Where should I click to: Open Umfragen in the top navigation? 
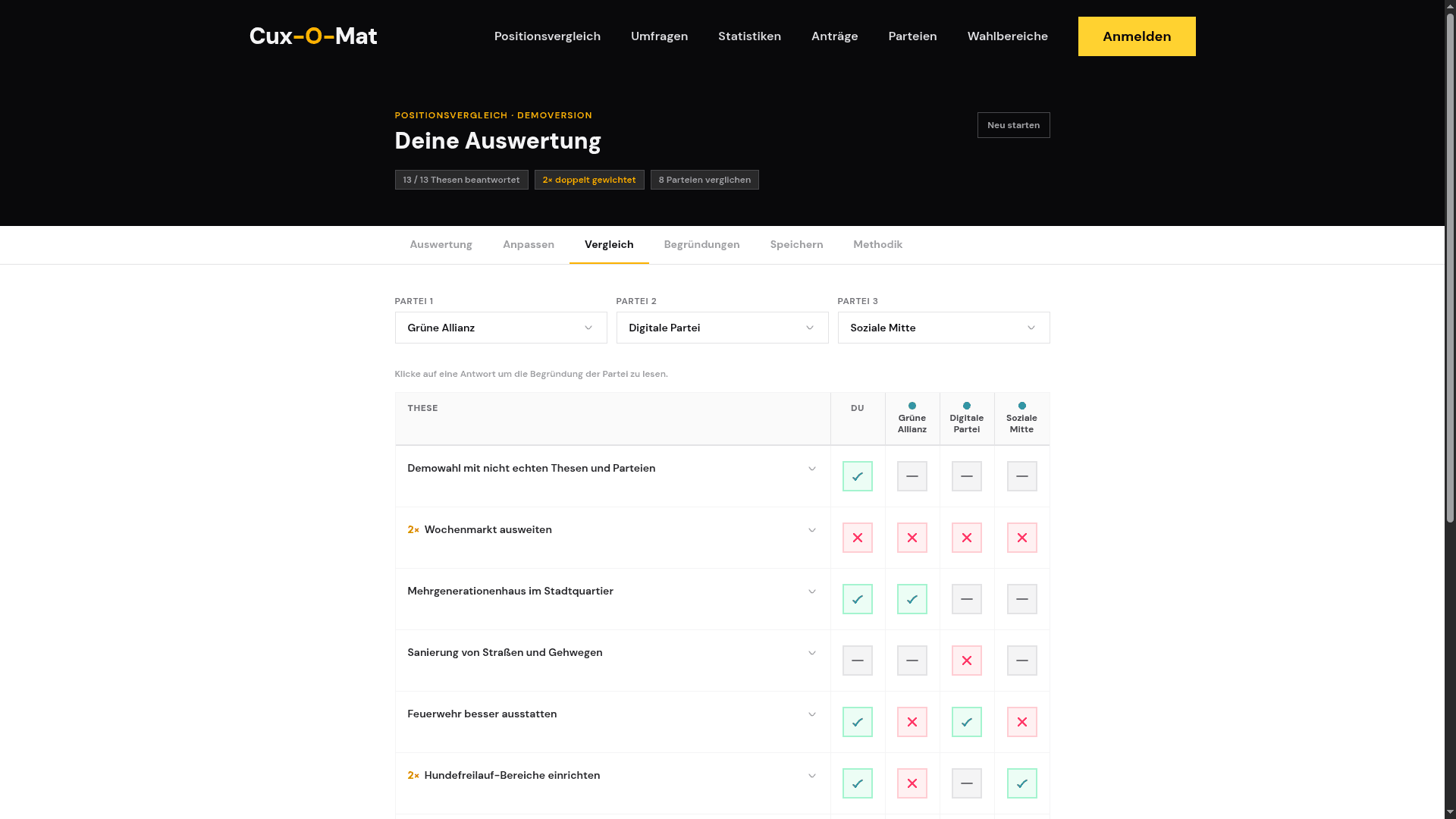(x=659, y=36)
